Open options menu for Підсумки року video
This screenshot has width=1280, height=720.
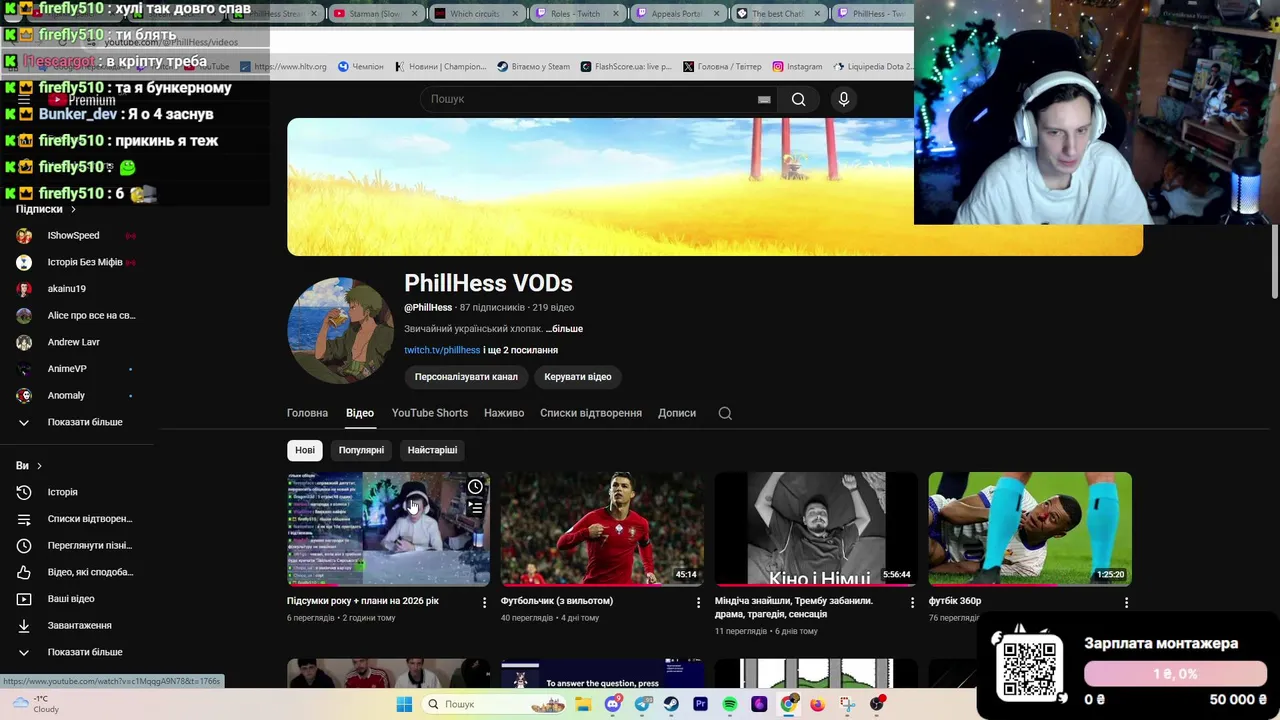coord(484,602)
